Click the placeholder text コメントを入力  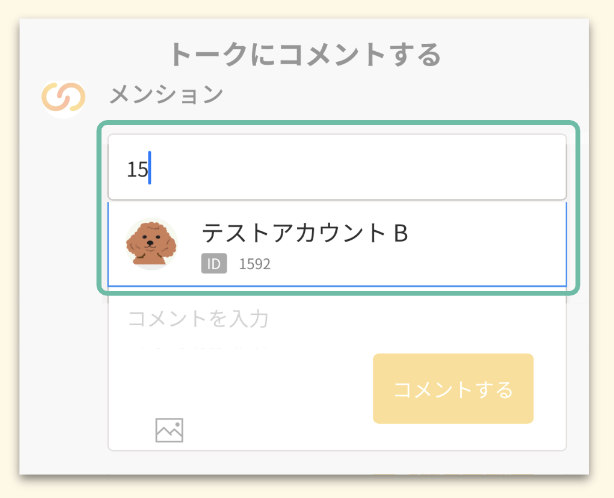click(x=198, y=320)
